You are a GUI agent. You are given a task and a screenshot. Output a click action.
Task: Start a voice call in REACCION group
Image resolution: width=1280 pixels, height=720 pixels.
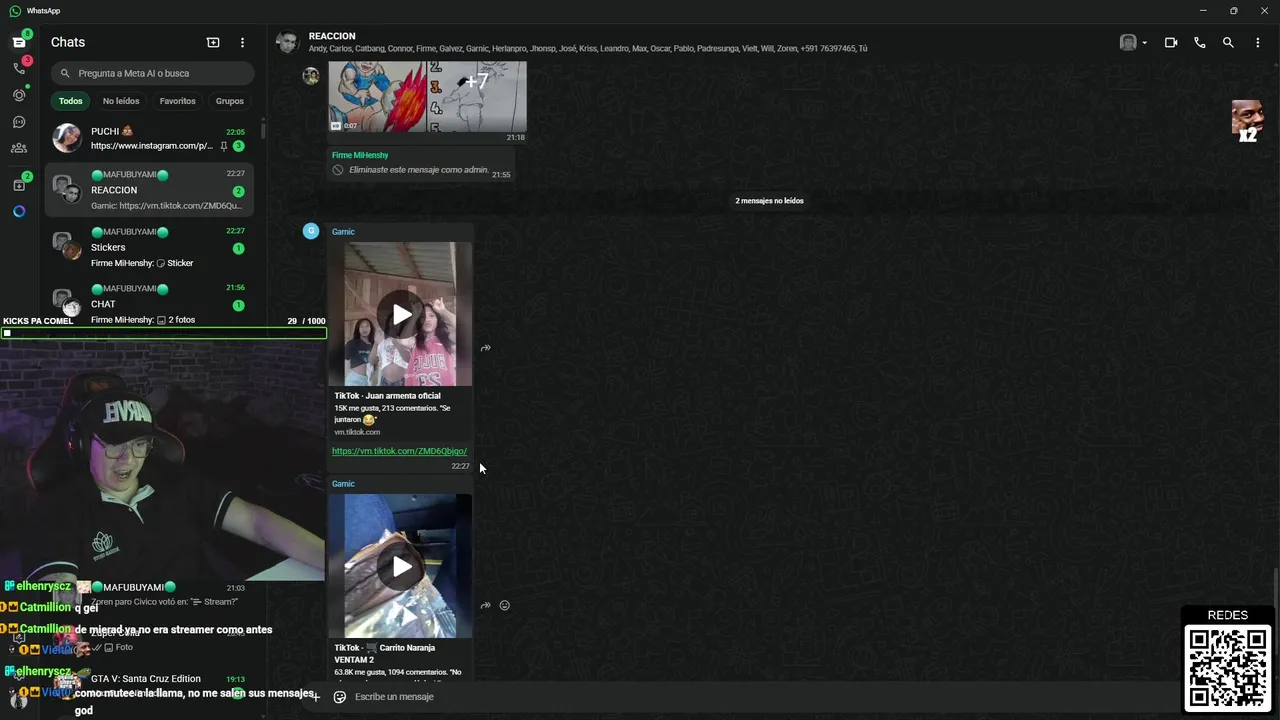[1200, 42]
